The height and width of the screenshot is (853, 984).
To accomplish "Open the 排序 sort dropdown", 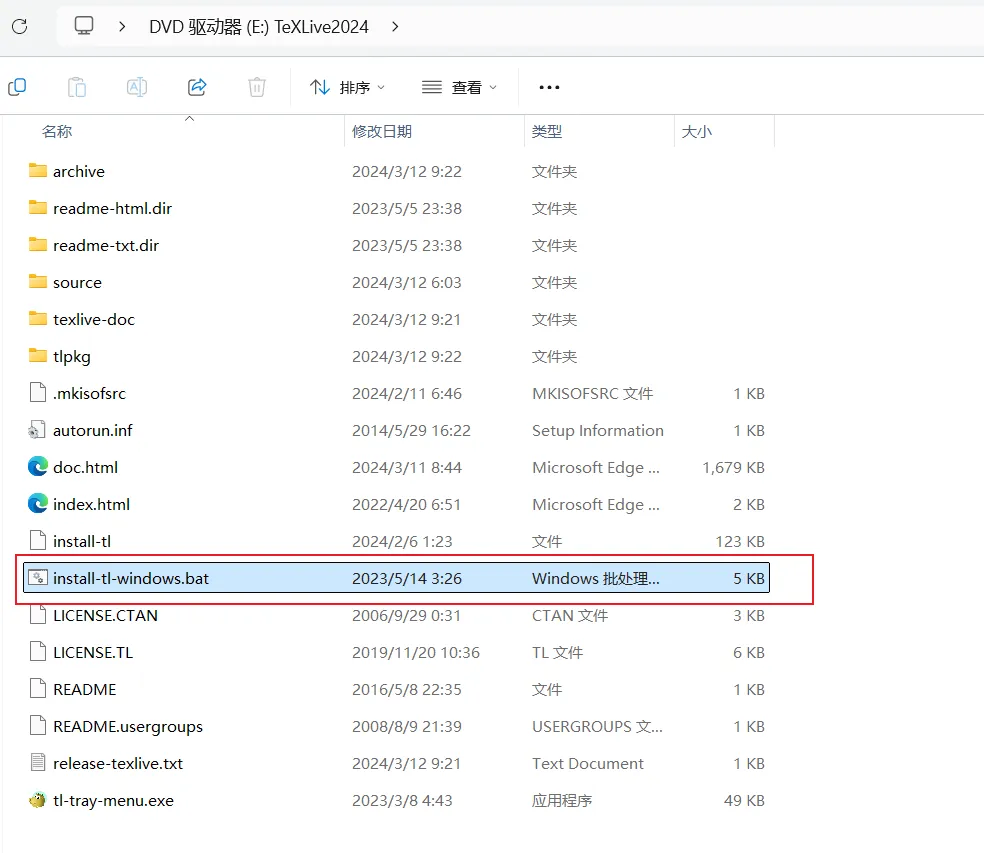I will point(347,87).
